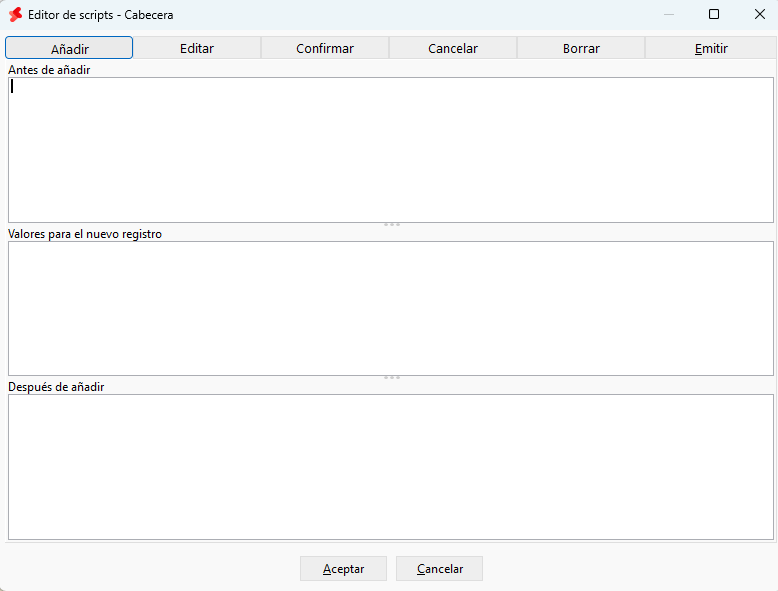Minimize the script editor window
Screen dimensions: 778x591
click(669, 14)
